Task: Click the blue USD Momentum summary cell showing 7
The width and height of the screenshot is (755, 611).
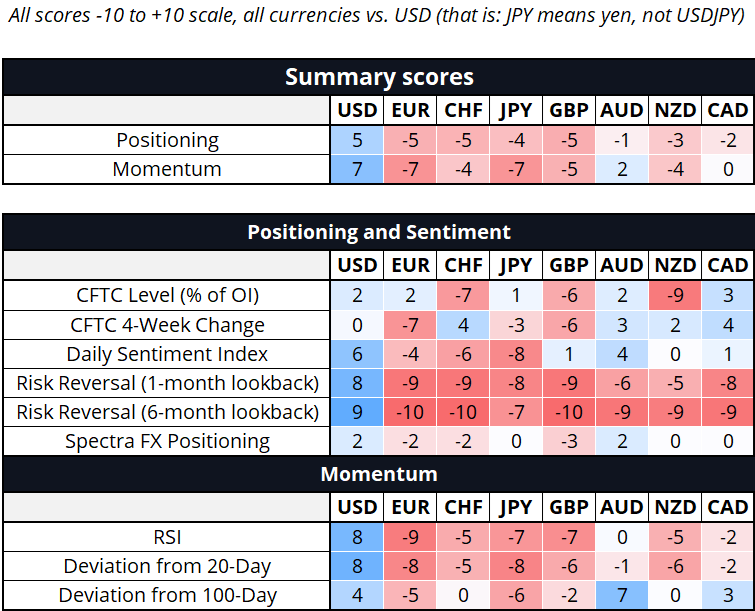Action: [x=357, y=169]
